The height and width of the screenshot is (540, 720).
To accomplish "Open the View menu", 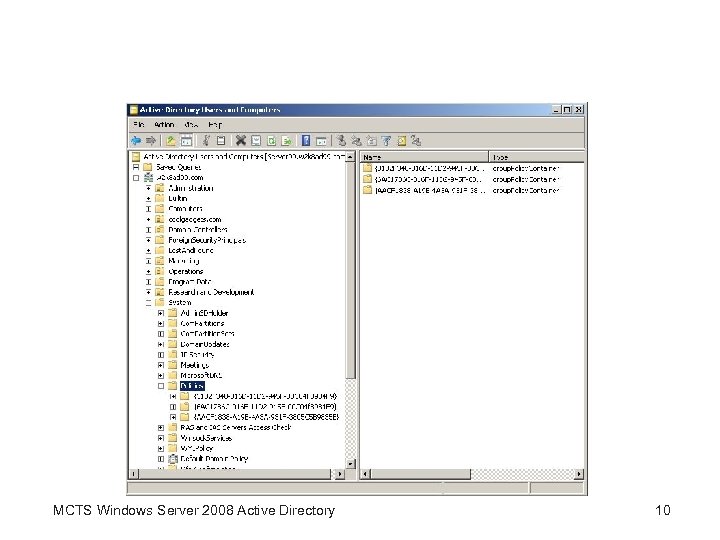I will pyautogui.click(x=191, y=124).
